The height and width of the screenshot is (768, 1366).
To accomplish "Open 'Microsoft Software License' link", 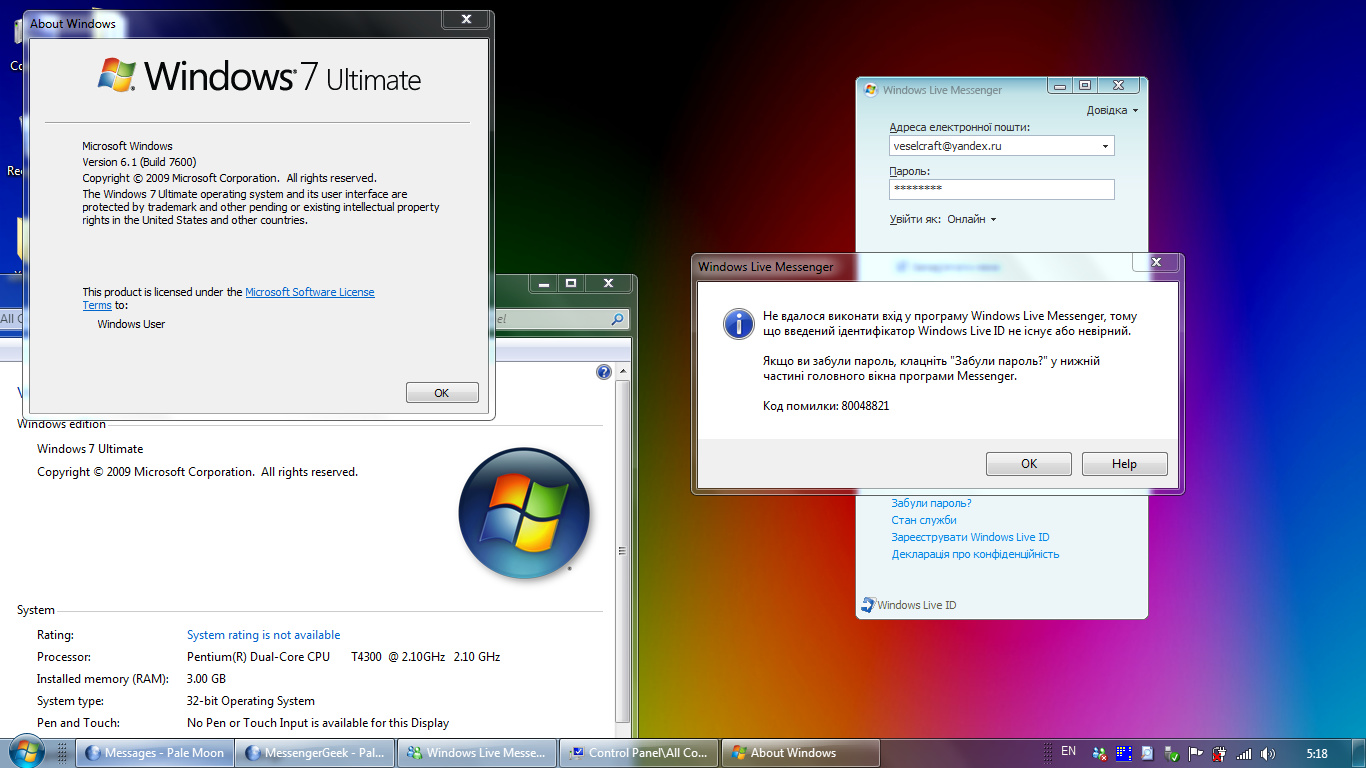I will (x=310, y=292).
